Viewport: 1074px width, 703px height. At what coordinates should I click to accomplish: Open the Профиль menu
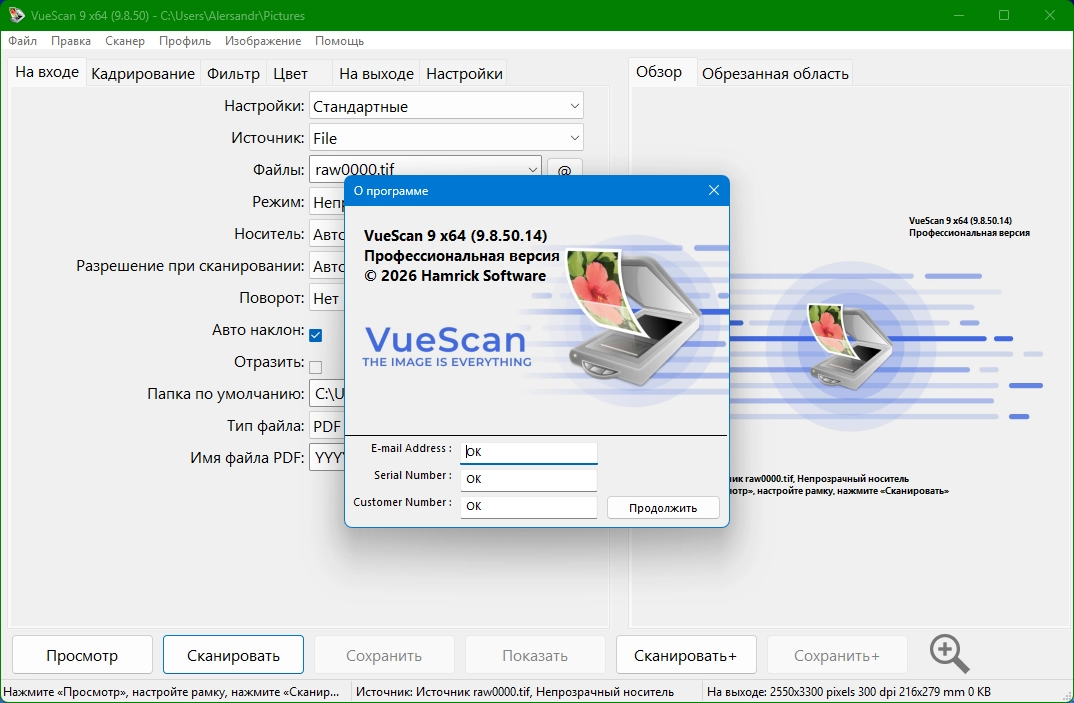click(x=185, y=40)
